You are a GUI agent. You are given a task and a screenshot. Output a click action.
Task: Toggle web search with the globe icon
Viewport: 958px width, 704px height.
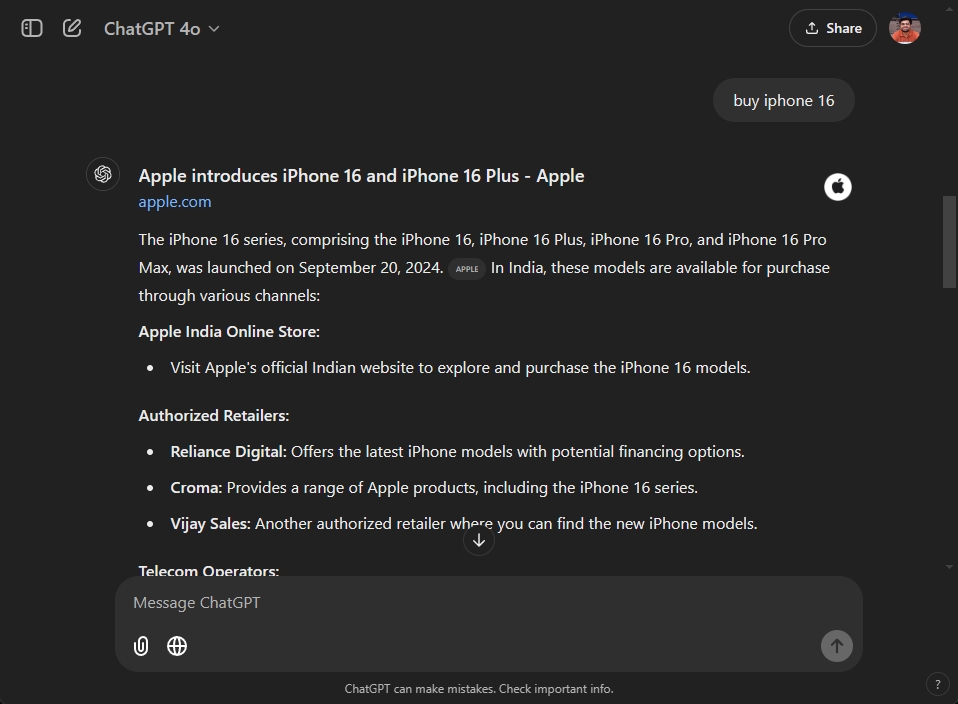coord(177,646)
